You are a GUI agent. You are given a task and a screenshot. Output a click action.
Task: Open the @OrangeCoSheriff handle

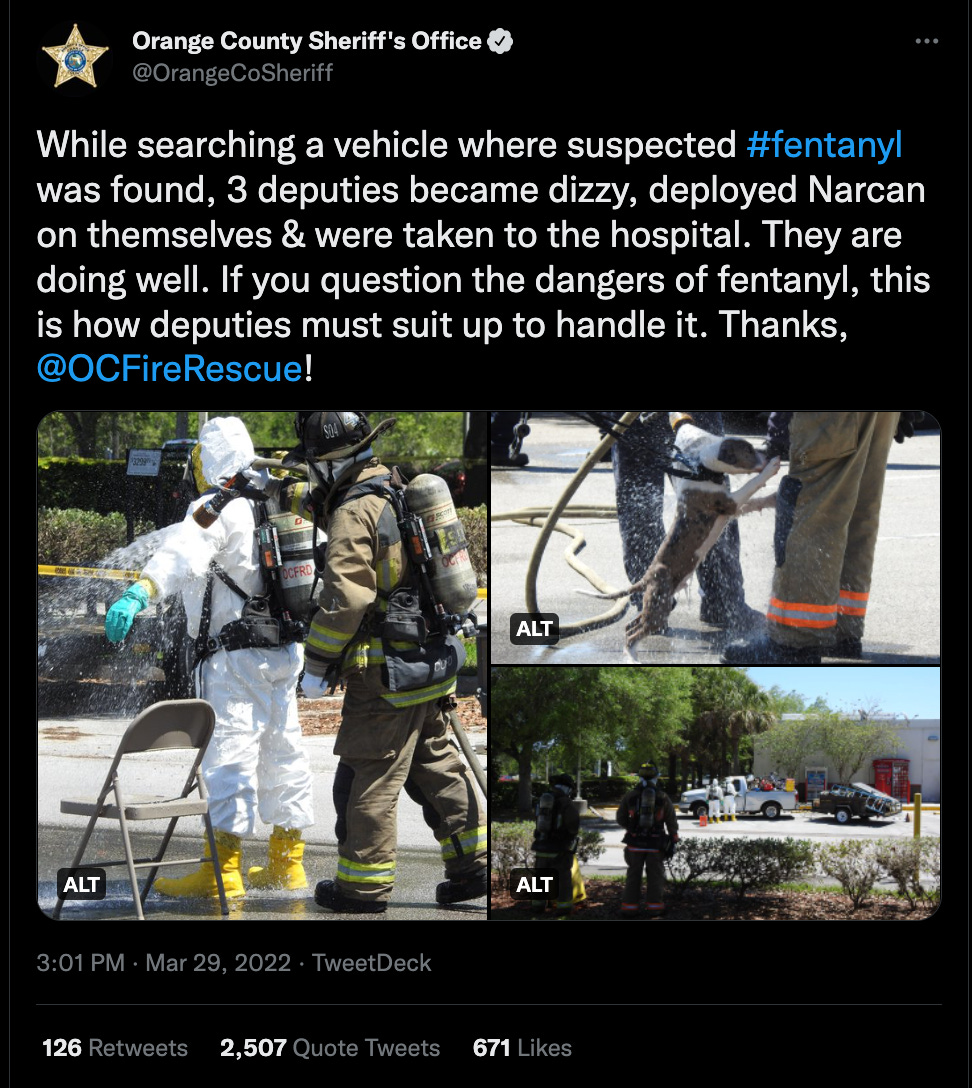point(232,73)
